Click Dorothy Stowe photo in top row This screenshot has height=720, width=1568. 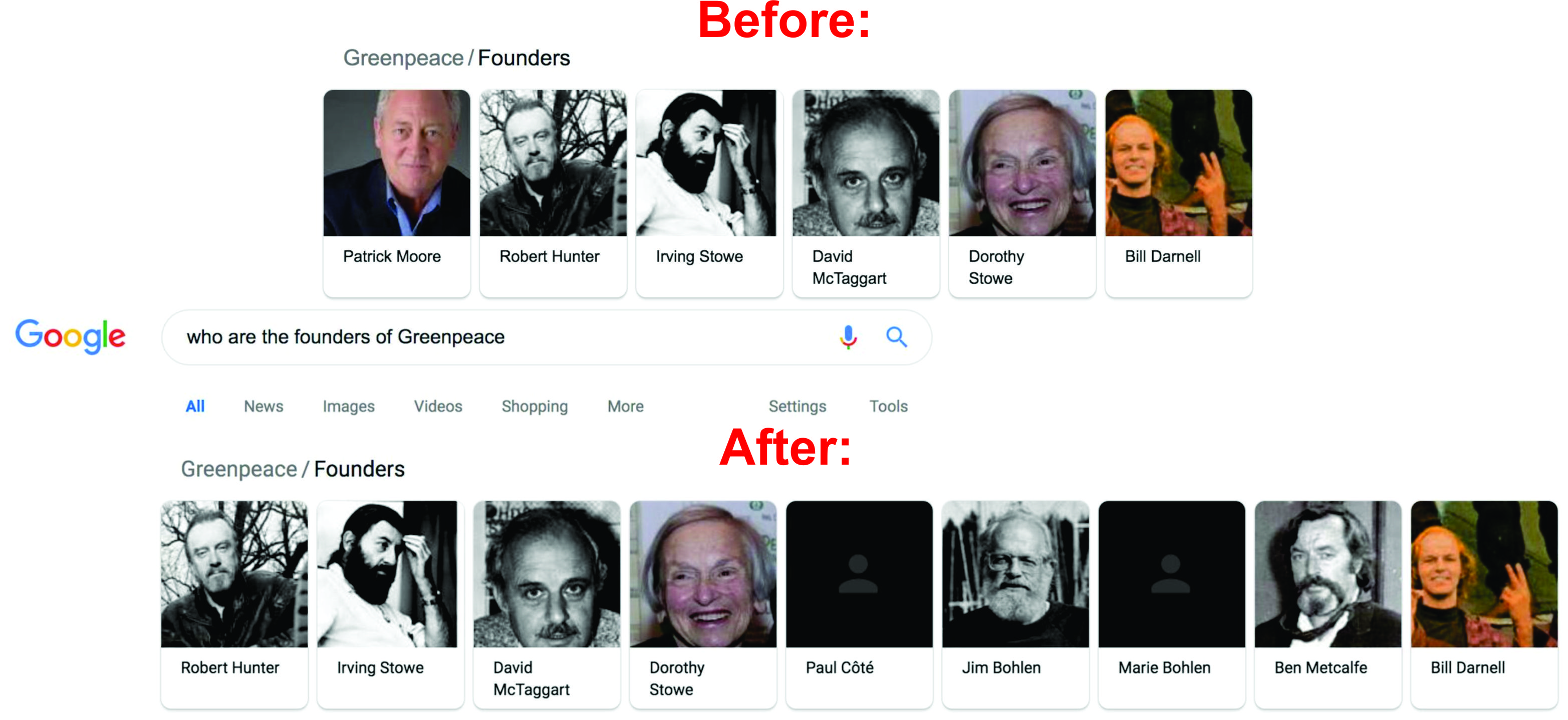[1022, 163]
